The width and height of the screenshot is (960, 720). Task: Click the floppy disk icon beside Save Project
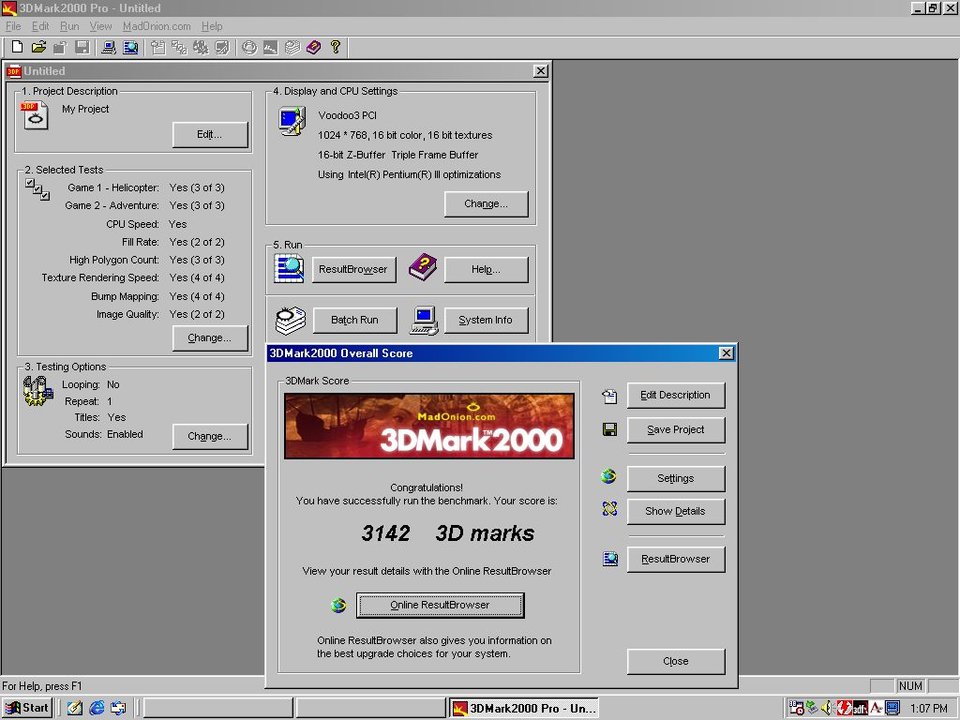click(x=610, y=430)
